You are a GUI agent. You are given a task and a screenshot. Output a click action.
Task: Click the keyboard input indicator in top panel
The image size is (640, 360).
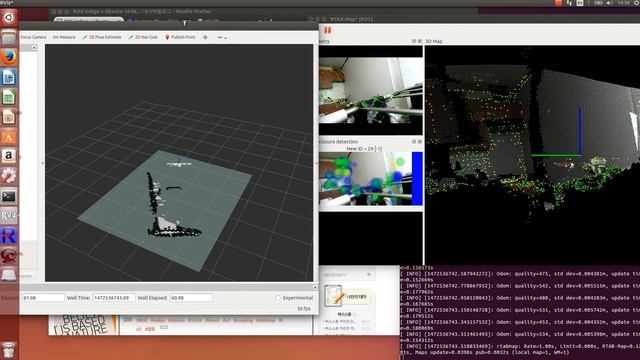(580, 3)
